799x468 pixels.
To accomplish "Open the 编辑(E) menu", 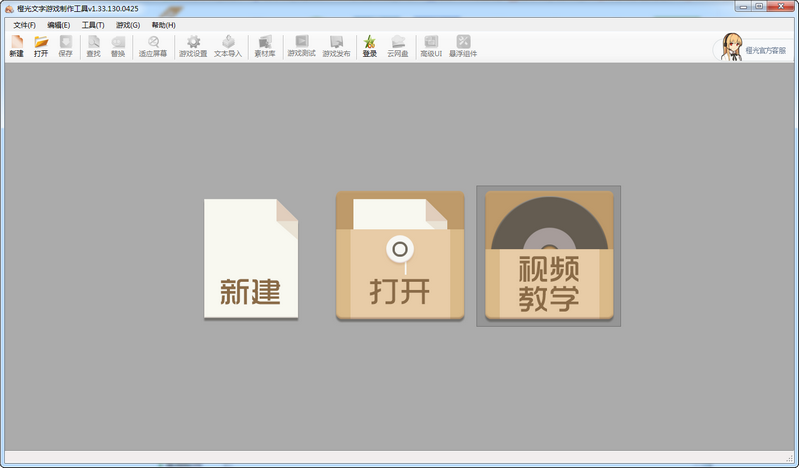I will [x=59, y=25].
